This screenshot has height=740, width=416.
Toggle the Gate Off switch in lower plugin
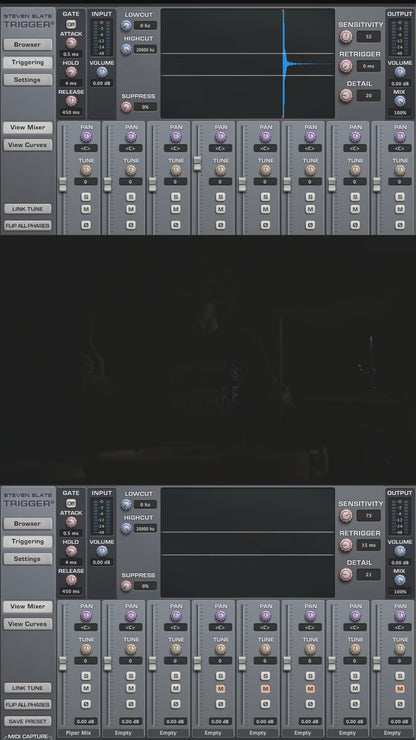click(x=71, y=503)
